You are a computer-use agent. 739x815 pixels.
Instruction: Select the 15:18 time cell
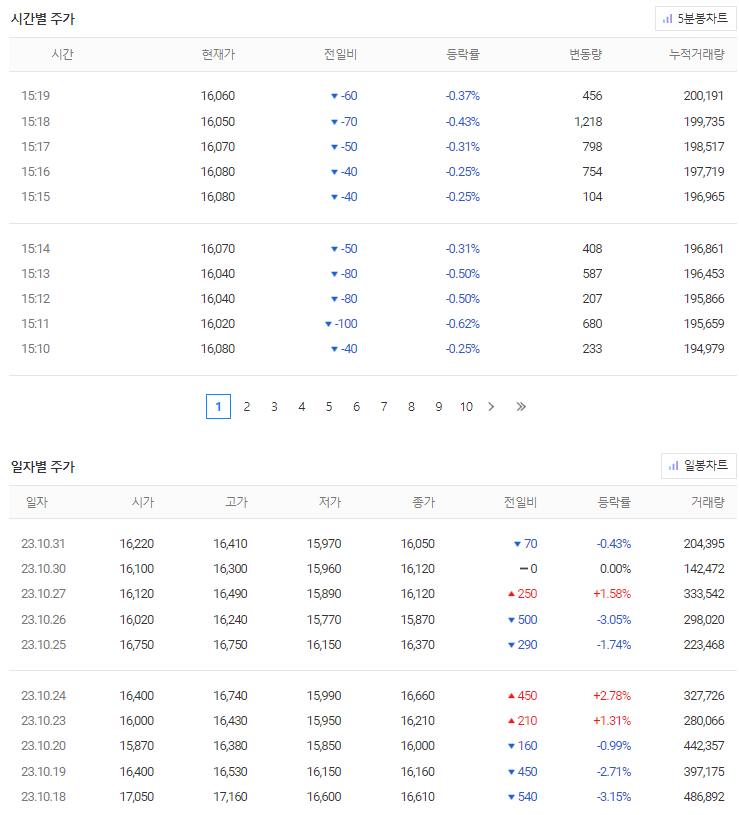point(35,122)
